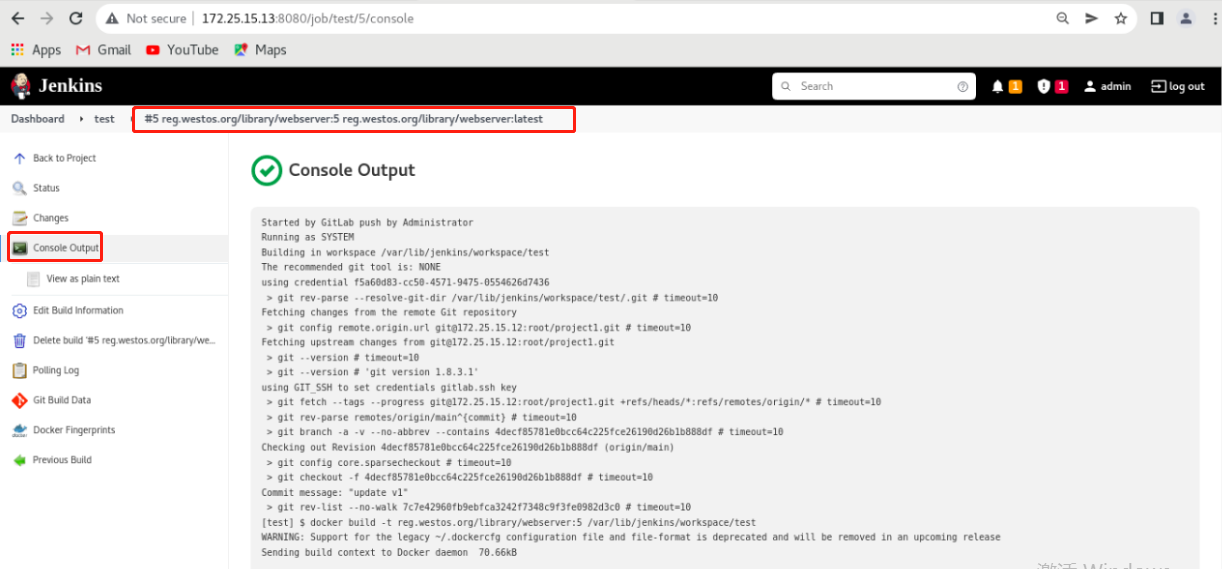Viewport: 1222px width, 569px height.
Task: Open the Polling Log page
Action: coord(56,370)
